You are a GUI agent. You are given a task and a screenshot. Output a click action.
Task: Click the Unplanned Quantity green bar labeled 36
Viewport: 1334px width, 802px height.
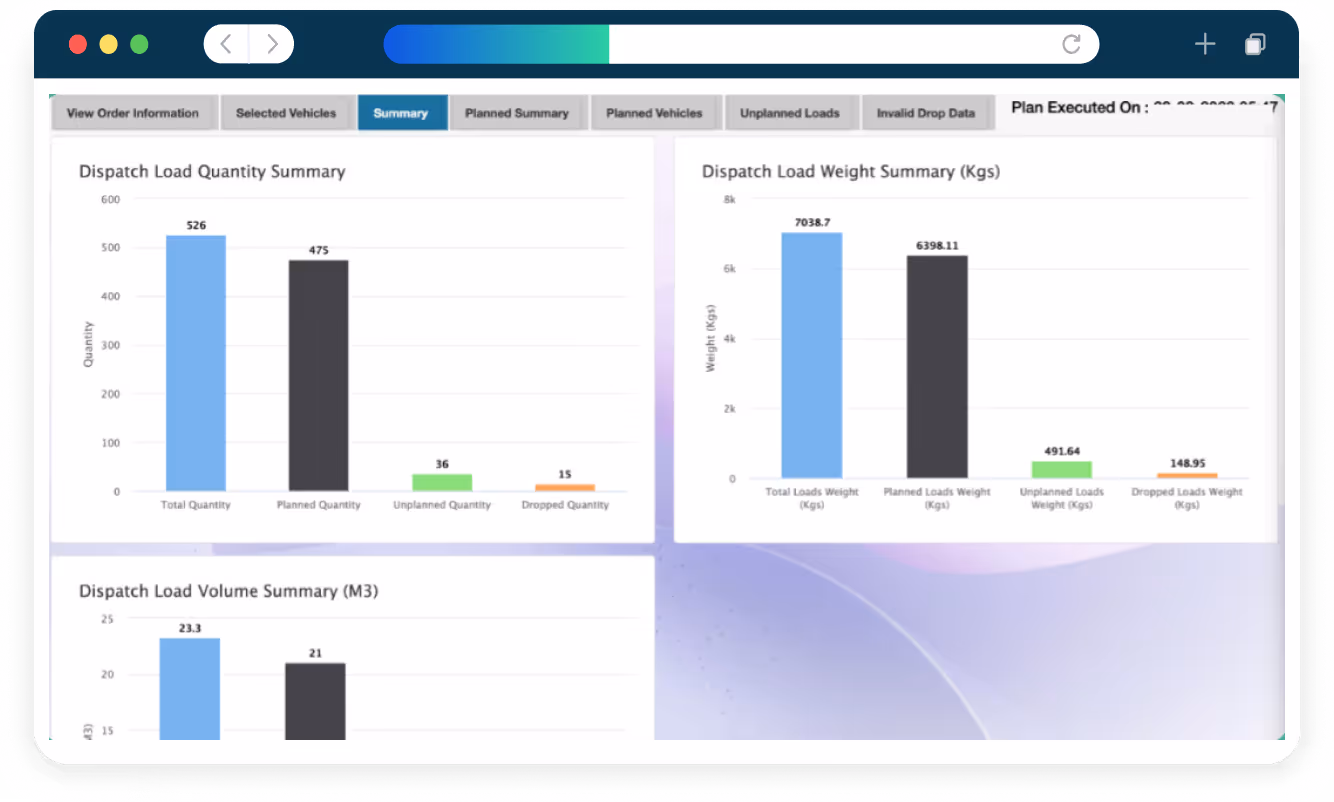[x=442, y=482]
